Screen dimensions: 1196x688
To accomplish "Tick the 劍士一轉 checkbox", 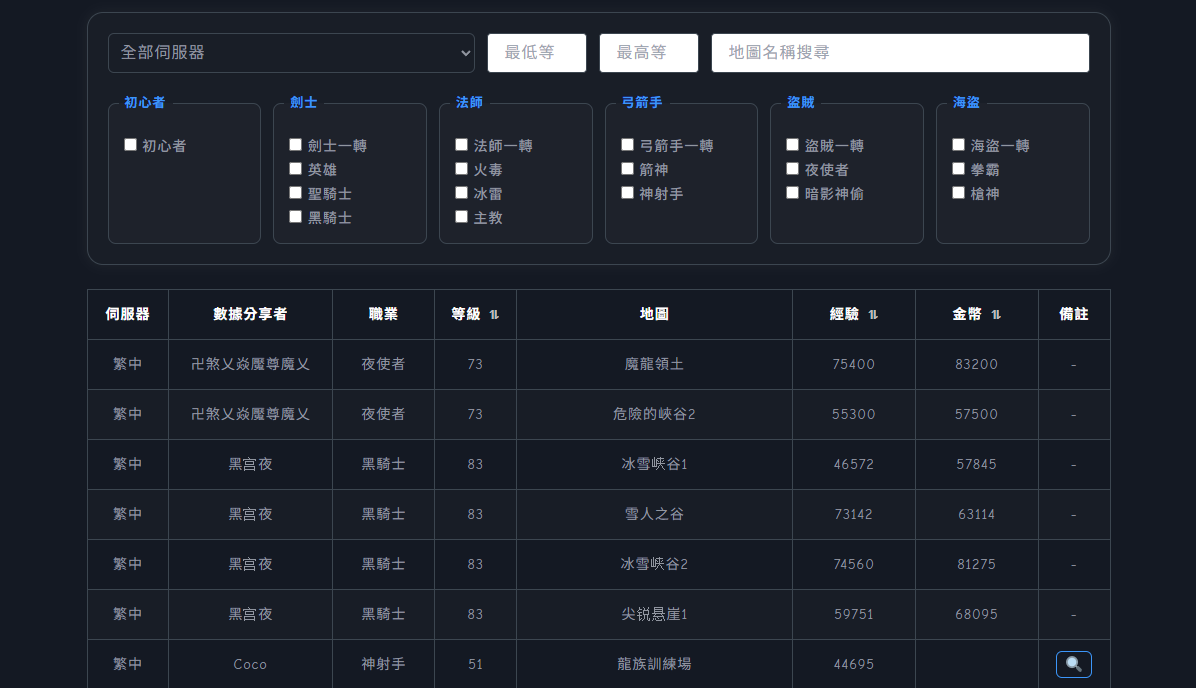I will point(296,144).
